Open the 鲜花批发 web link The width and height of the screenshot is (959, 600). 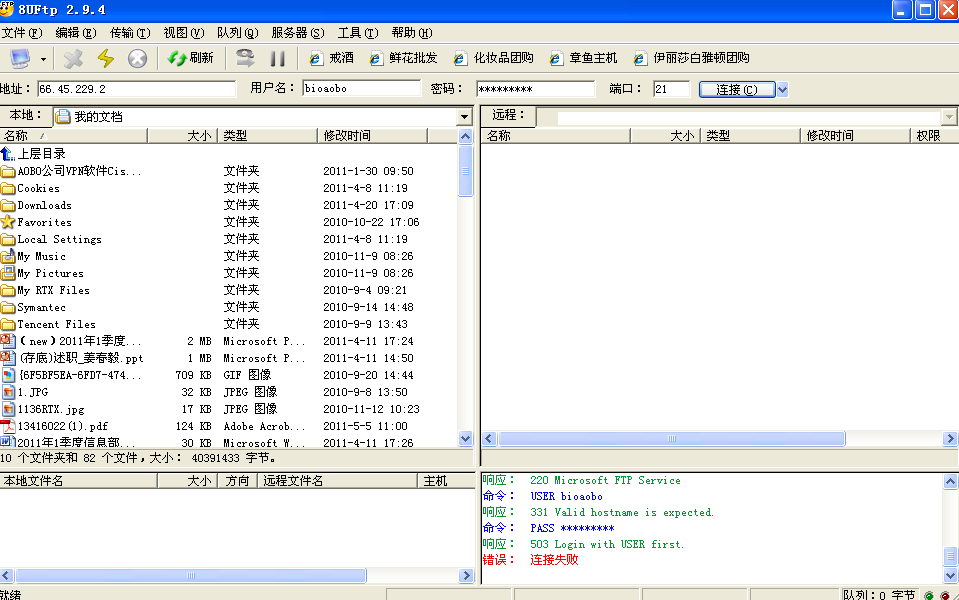403,58
